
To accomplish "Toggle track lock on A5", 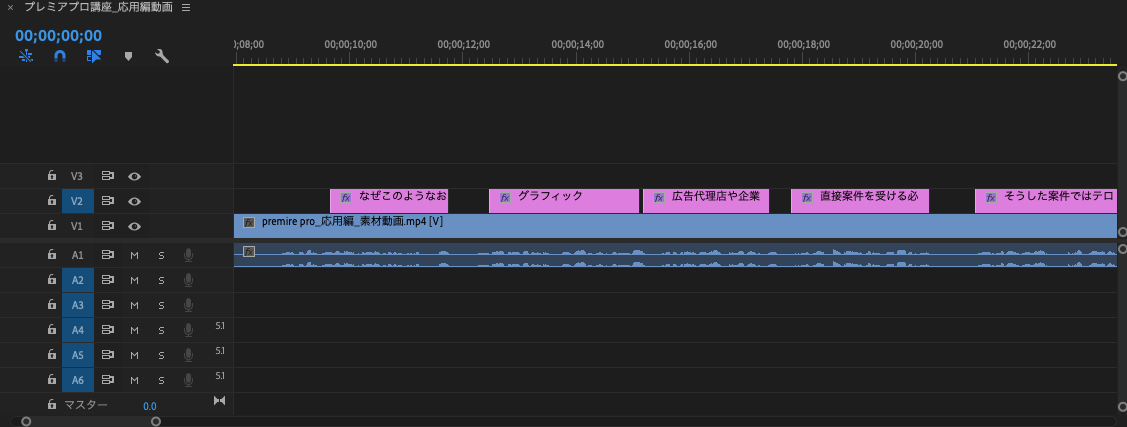I will coord(51,354).
